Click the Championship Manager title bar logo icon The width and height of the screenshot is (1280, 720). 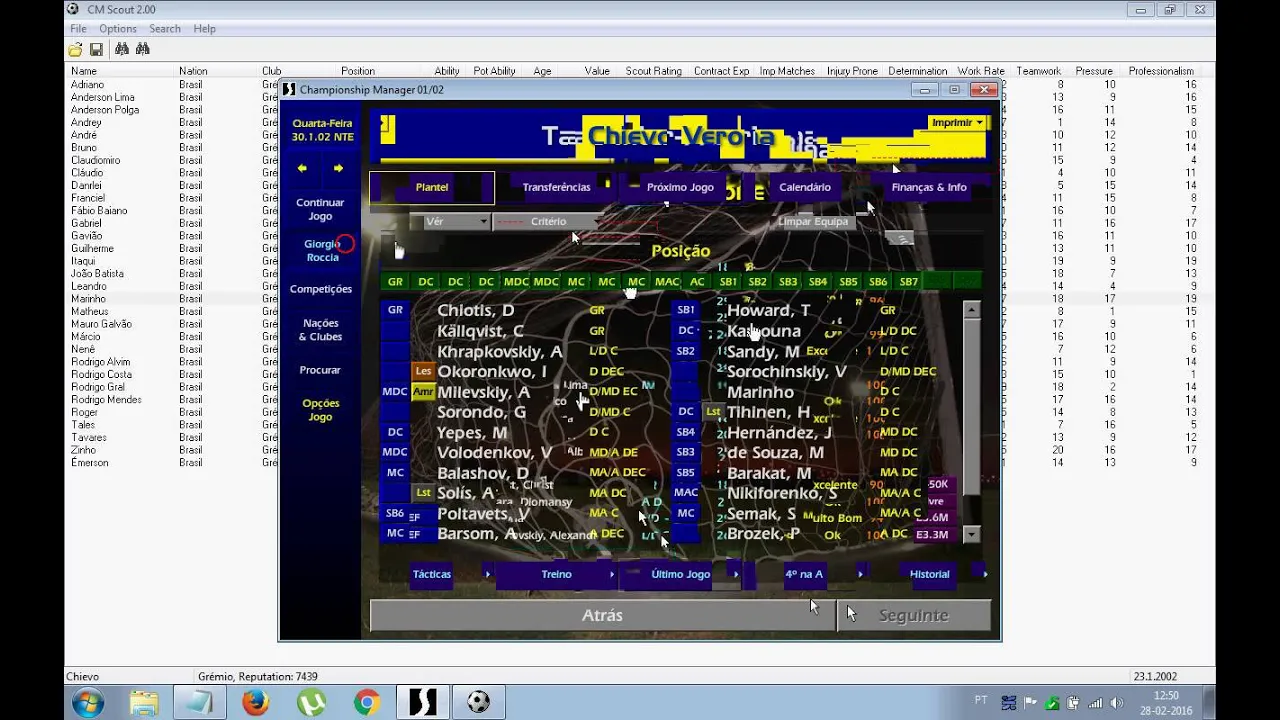pyautogui.click(x=290, y=90)
